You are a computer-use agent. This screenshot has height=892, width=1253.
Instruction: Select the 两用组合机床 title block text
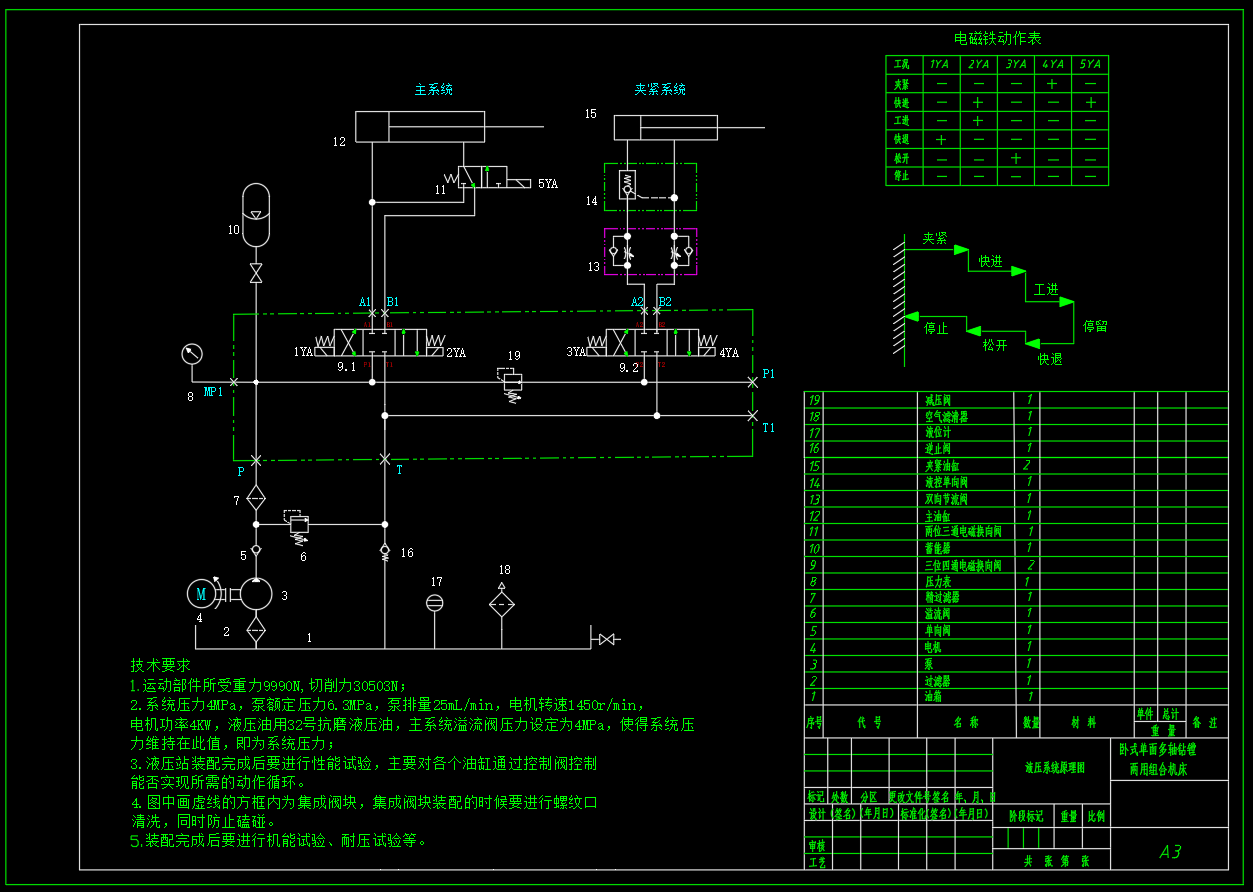[x=1158, y=770]
